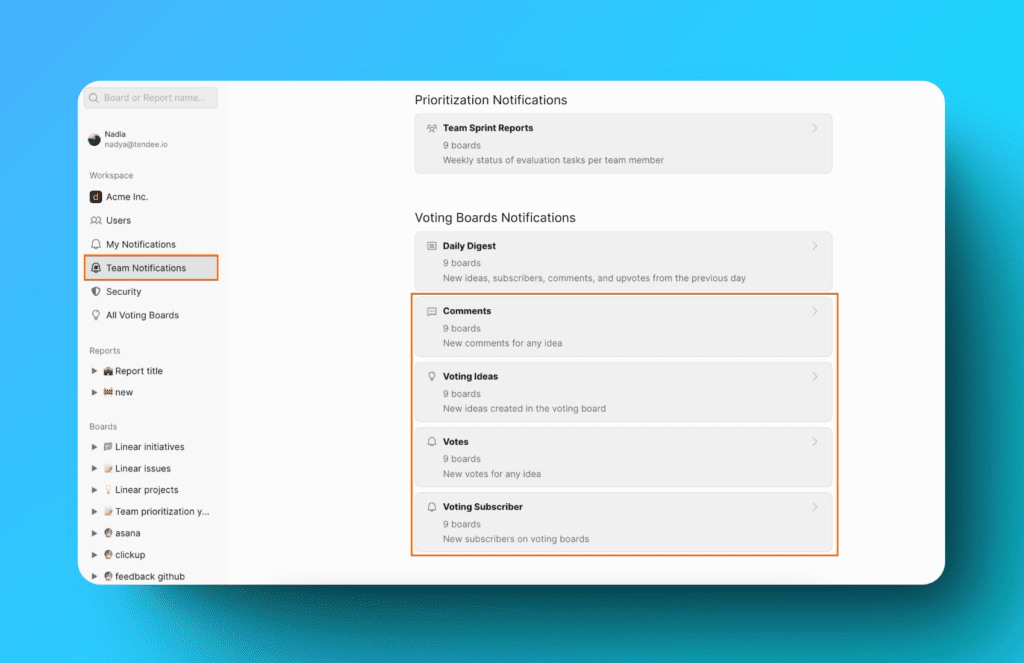Expand the Report title tree item
This screenshot has width=1024, height=663.
click(x=95, y=371)
